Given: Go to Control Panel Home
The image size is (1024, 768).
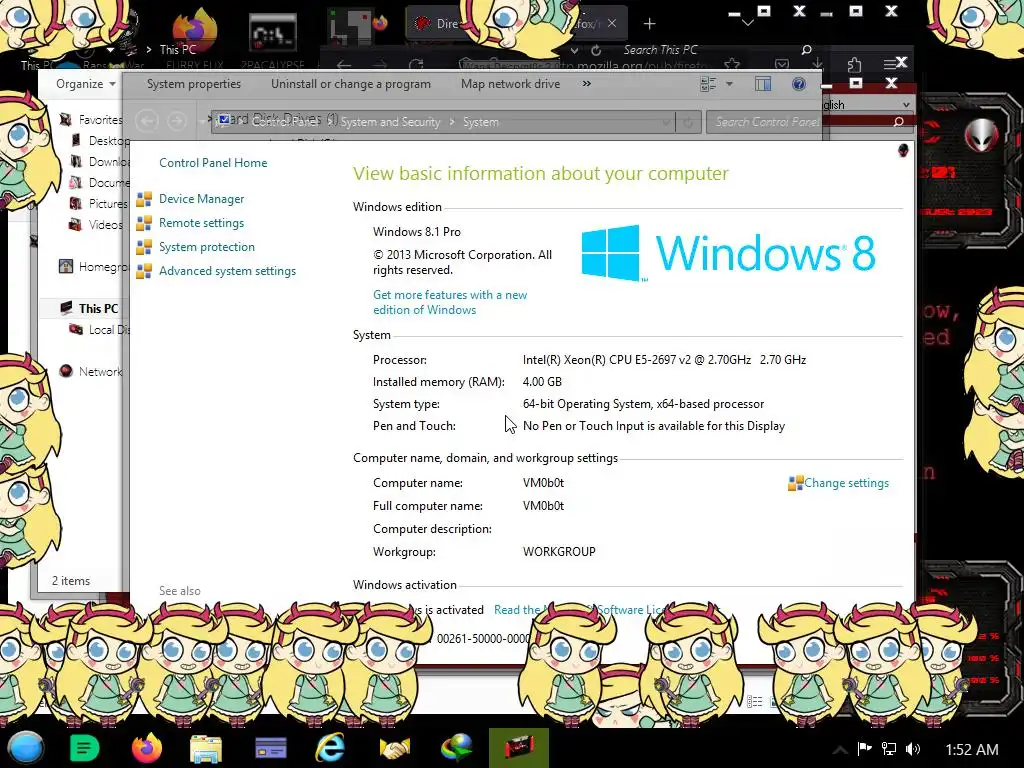Looking at the screenshot, I should (x=213, y=163).
